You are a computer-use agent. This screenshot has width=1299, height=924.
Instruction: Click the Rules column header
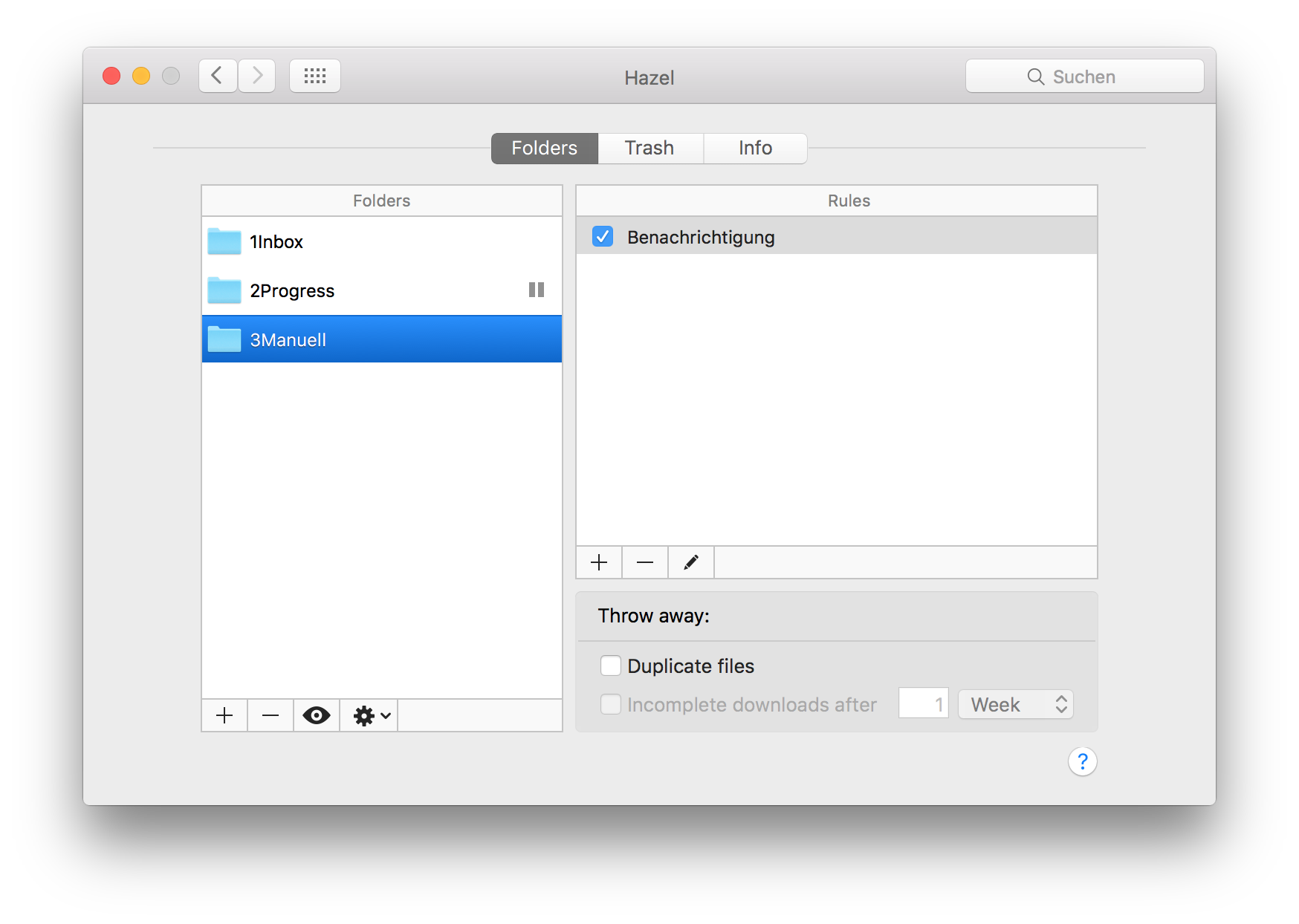point(837,201)
